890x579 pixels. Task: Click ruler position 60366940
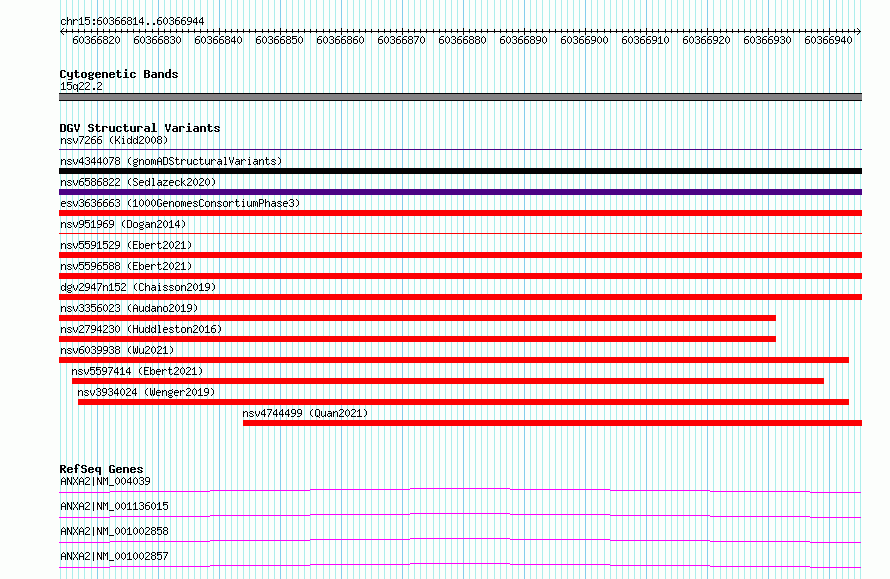(829, 40)
